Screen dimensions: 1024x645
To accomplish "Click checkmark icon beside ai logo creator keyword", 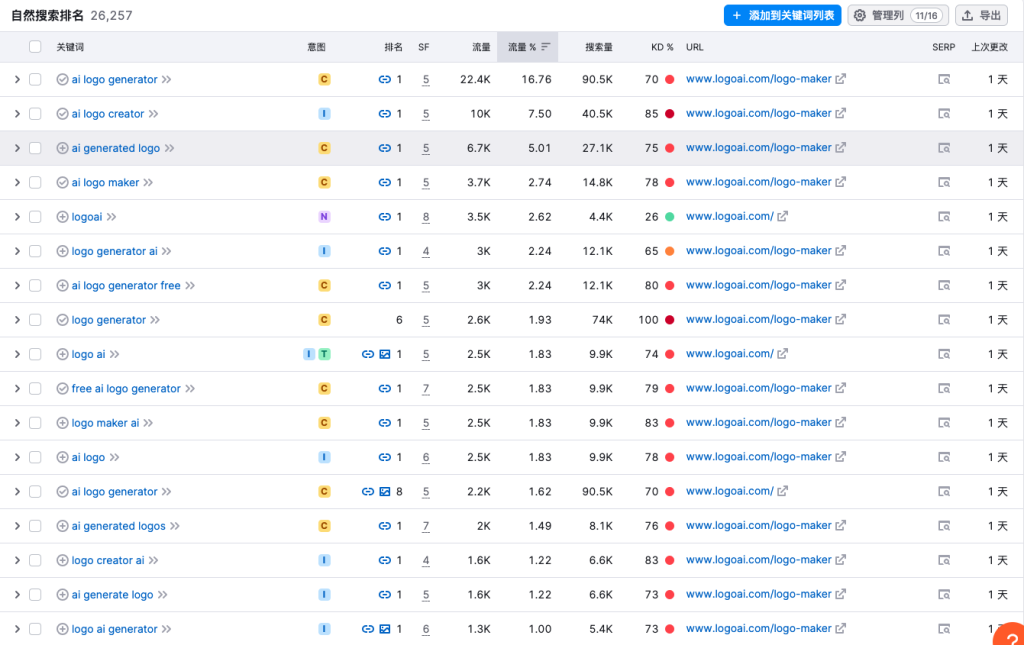I will (62, 114).
